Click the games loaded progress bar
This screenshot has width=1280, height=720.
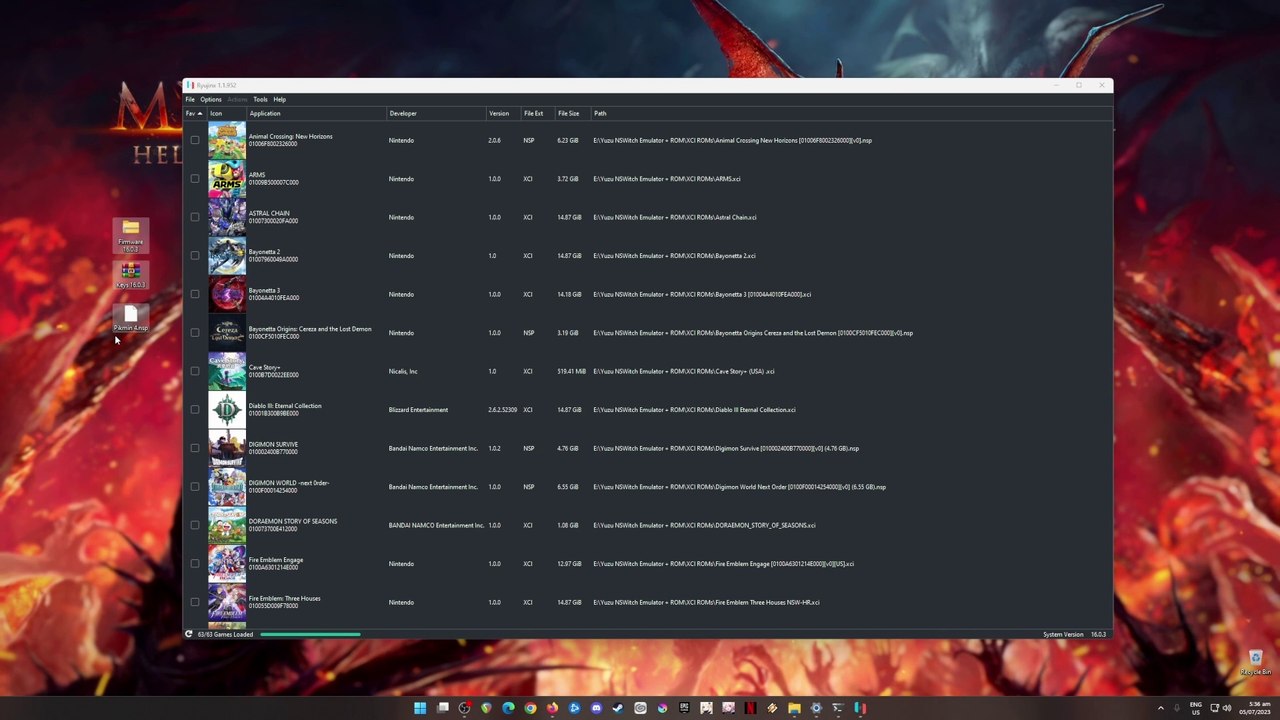[x=310, y=634]
